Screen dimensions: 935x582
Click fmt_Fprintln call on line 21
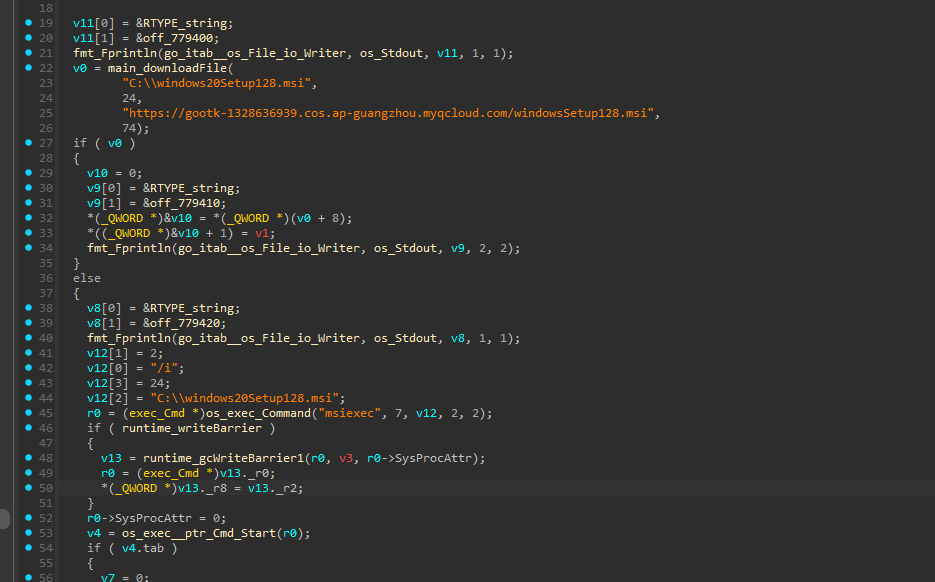tap(114, 53)
